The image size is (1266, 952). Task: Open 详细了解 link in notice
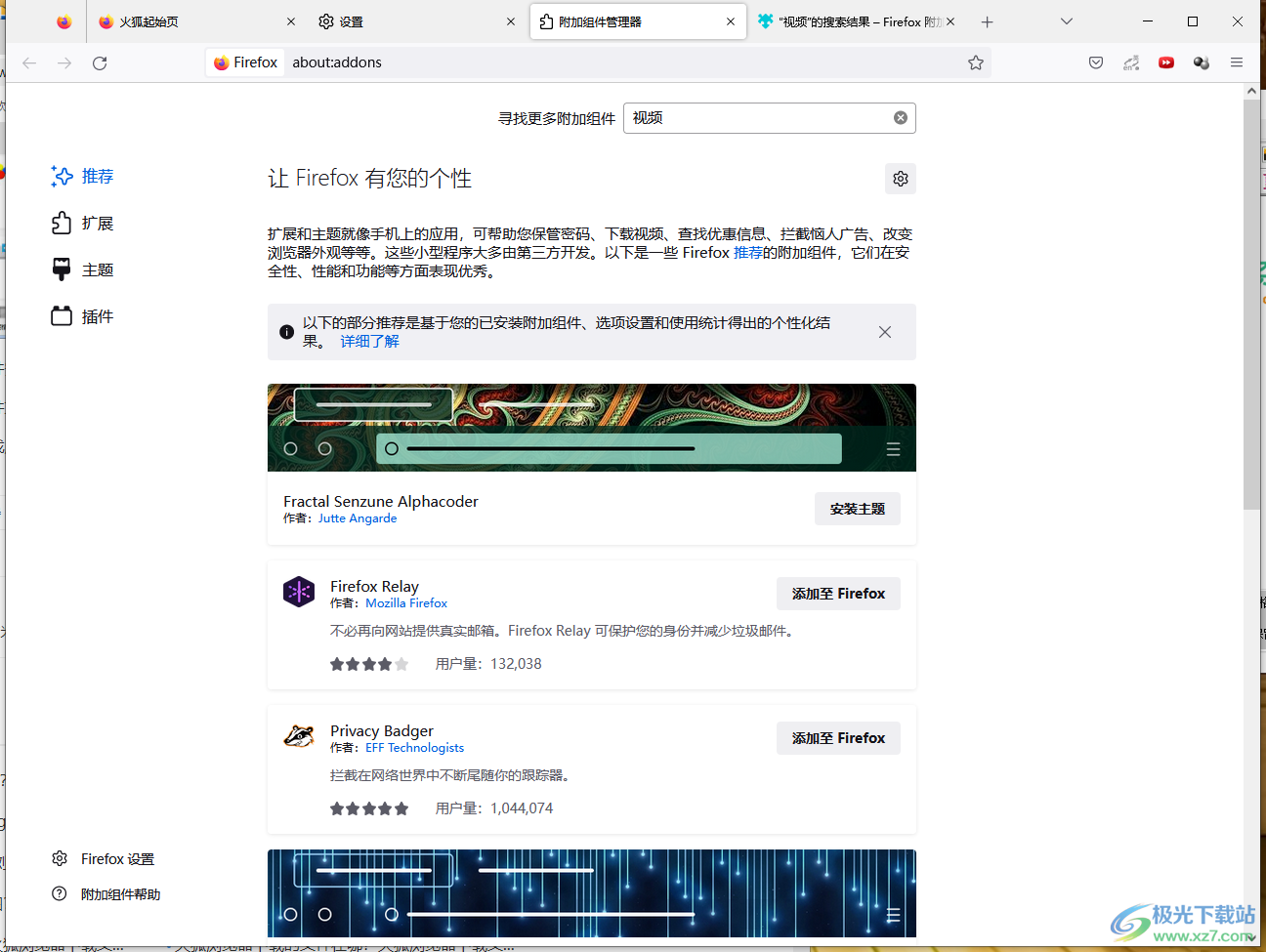[x=369, y=341]
